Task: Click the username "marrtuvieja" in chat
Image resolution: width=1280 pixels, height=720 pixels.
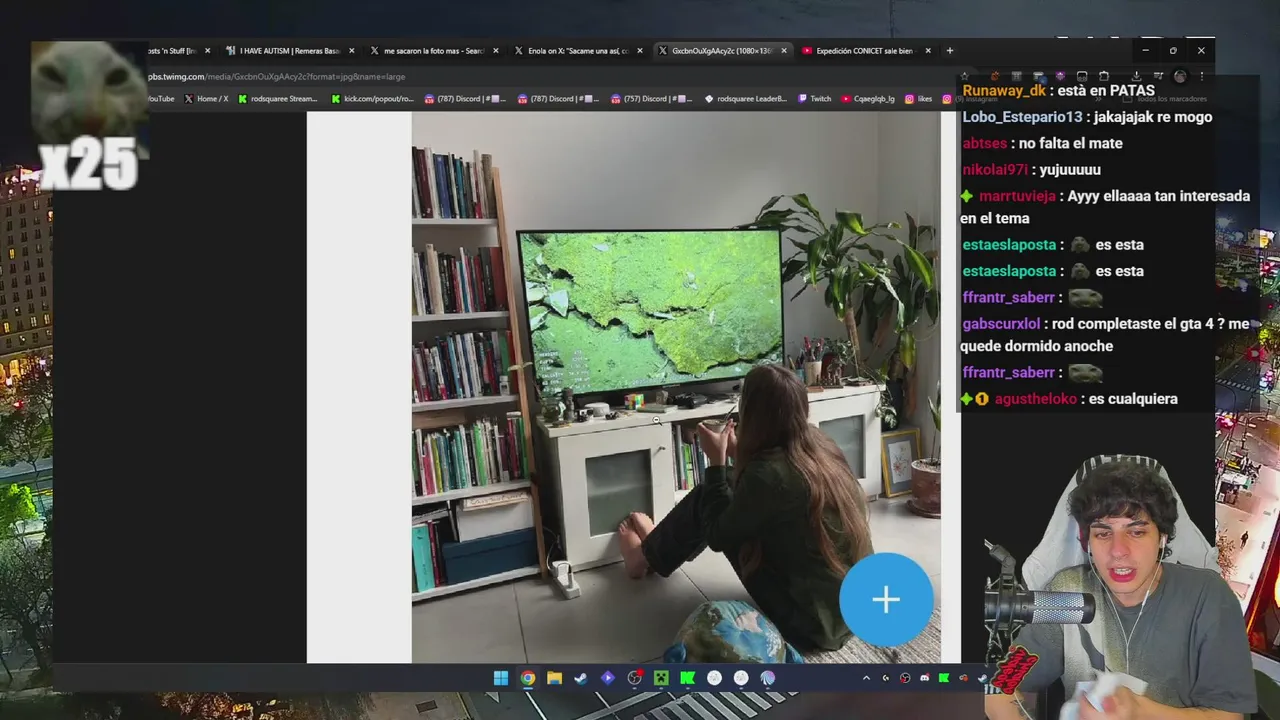Action: point(1019,196)
